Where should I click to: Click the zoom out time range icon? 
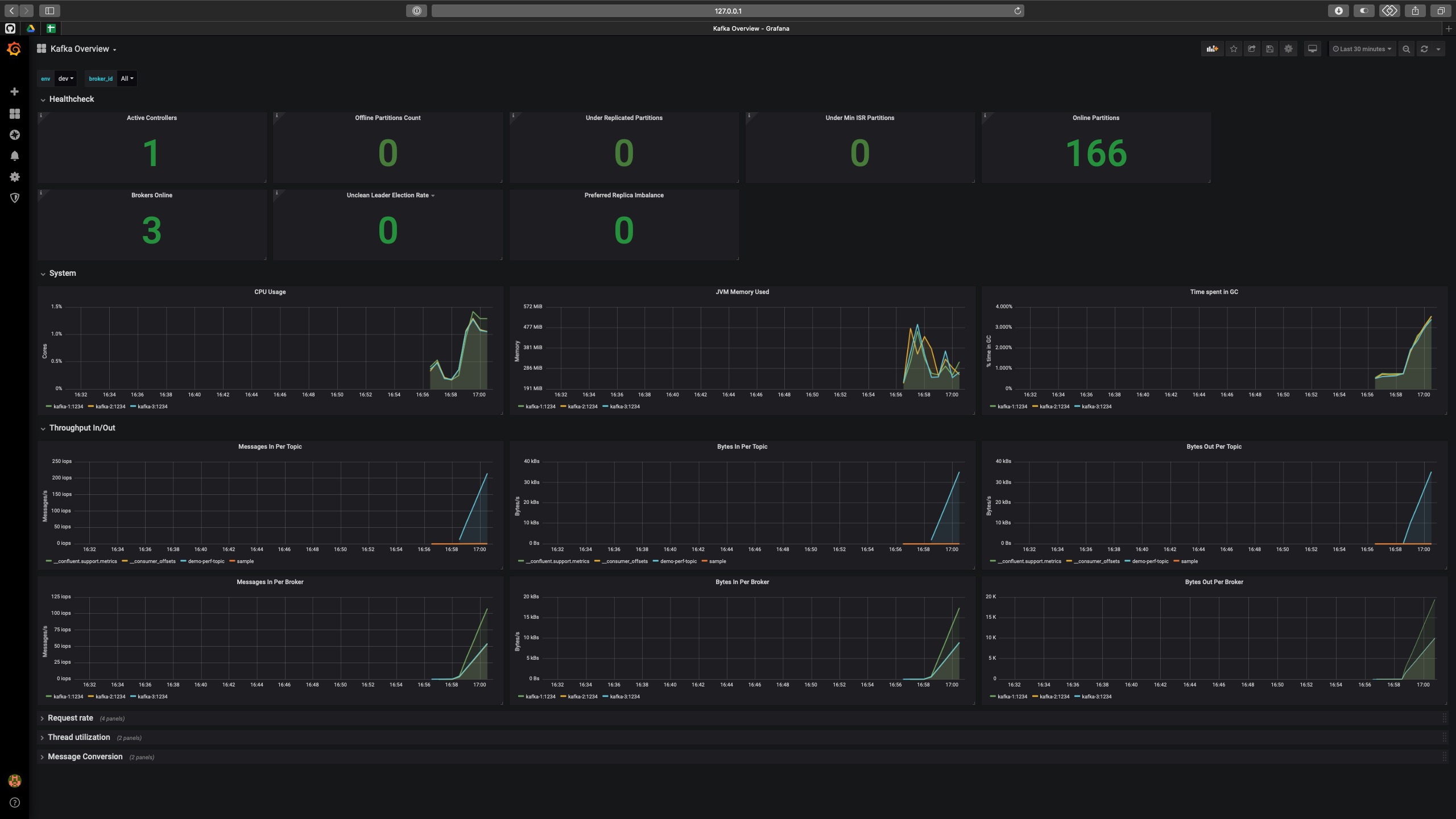tap(1406, 49)
